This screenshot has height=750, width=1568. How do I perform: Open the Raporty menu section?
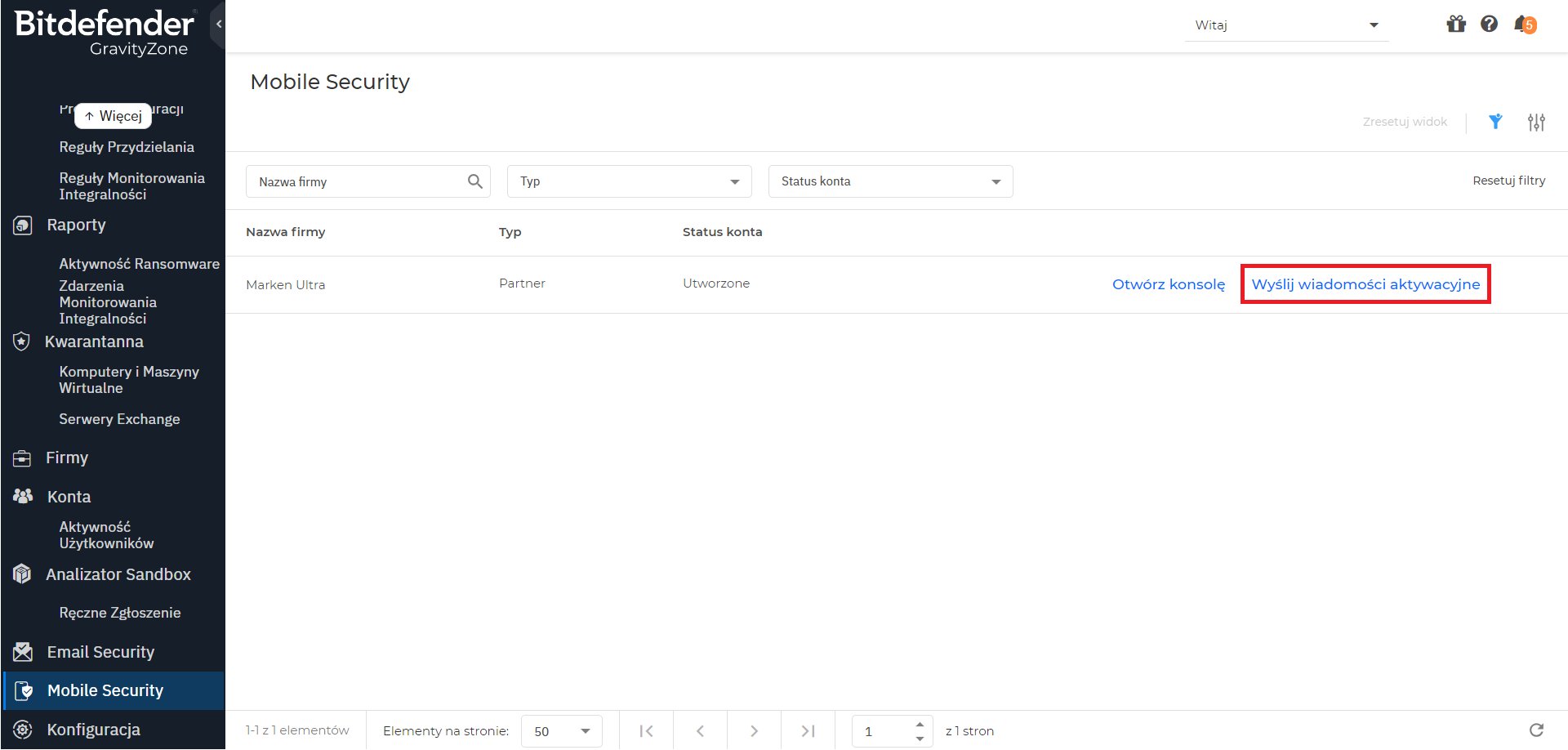(76, 225)
